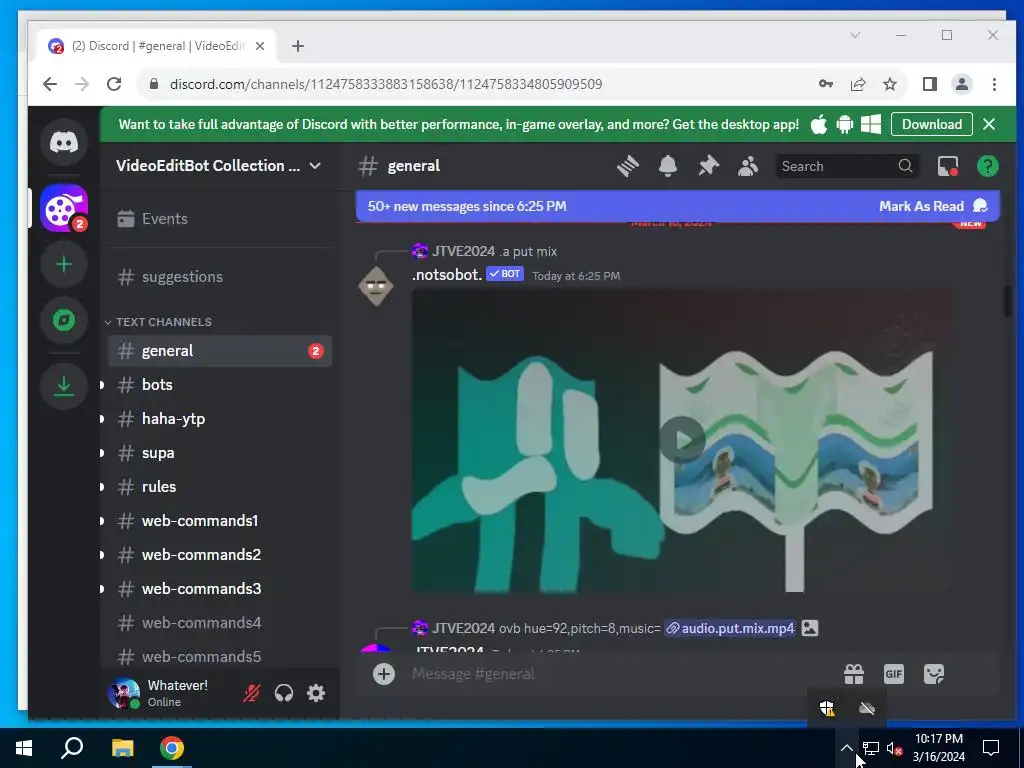The height and width of the screenshot is (768, 1024).
Task: Click the .notsobot. bot avatar
Action: click(376, 286)
